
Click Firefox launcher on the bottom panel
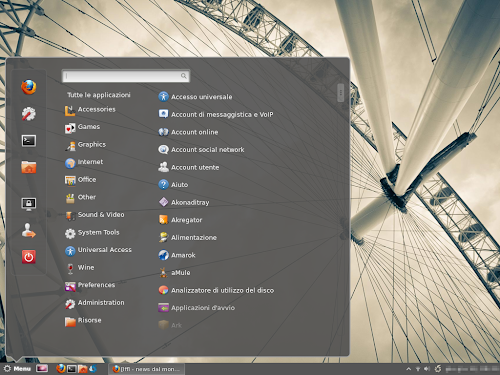[61, 368]
